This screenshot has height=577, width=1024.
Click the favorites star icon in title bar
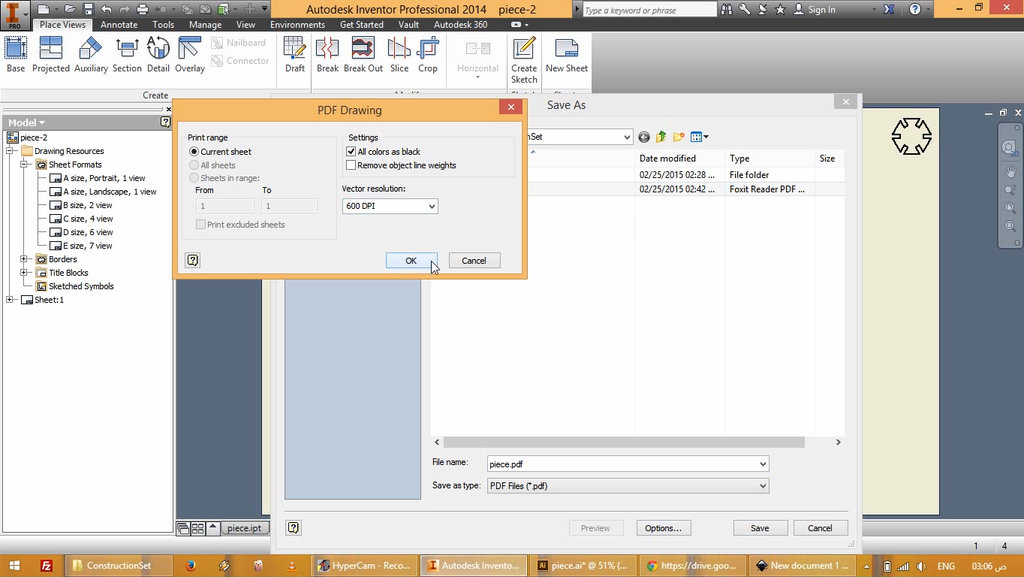tap(780, 9)
